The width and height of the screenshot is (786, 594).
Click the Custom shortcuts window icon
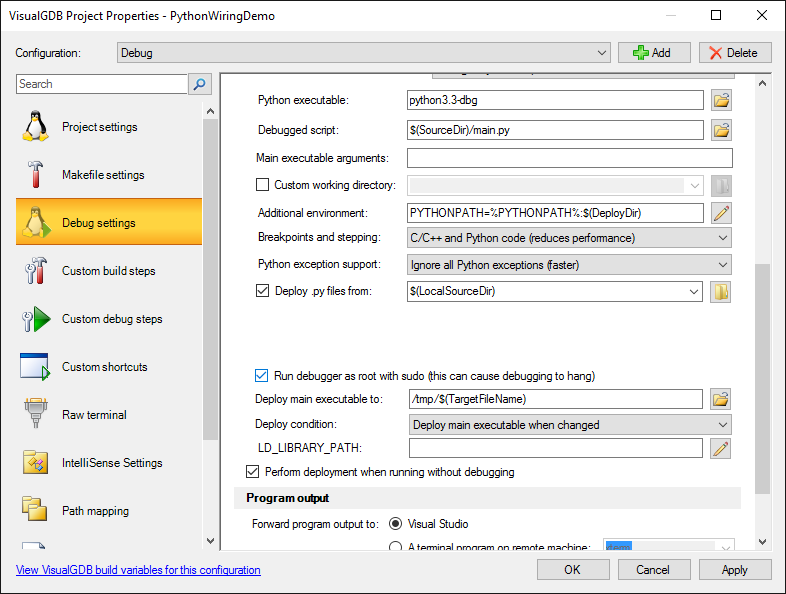(35, 366)
